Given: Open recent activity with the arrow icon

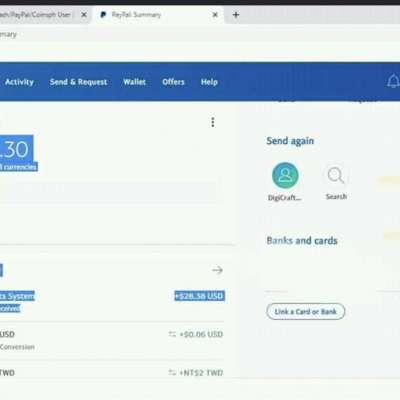Looking at the screenshot, I should [x=217, y=270].
